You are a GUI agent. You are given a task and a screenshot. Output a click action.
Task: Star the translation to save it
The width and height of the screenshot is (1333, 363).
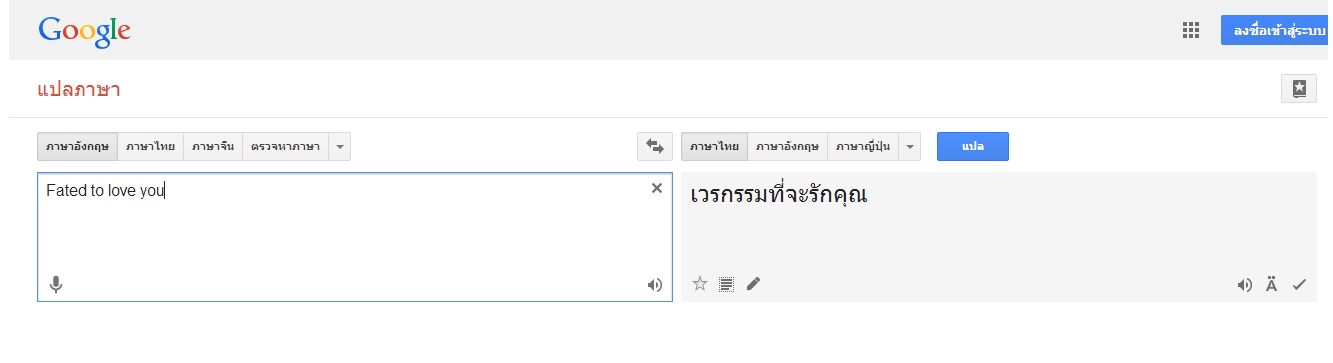(x=700, y=284)
